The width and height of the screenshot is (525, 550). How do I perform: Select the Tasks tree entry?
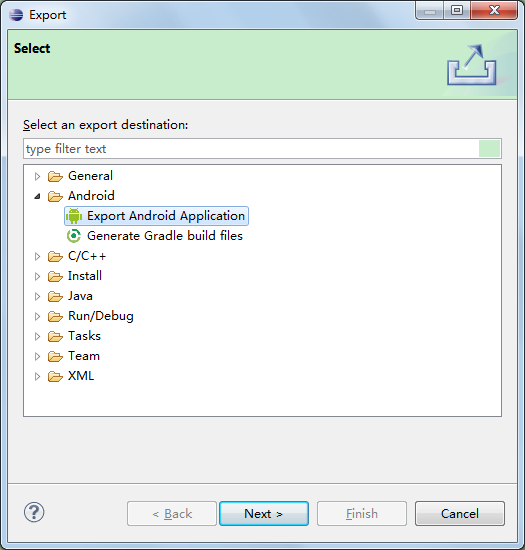(84, 336)
